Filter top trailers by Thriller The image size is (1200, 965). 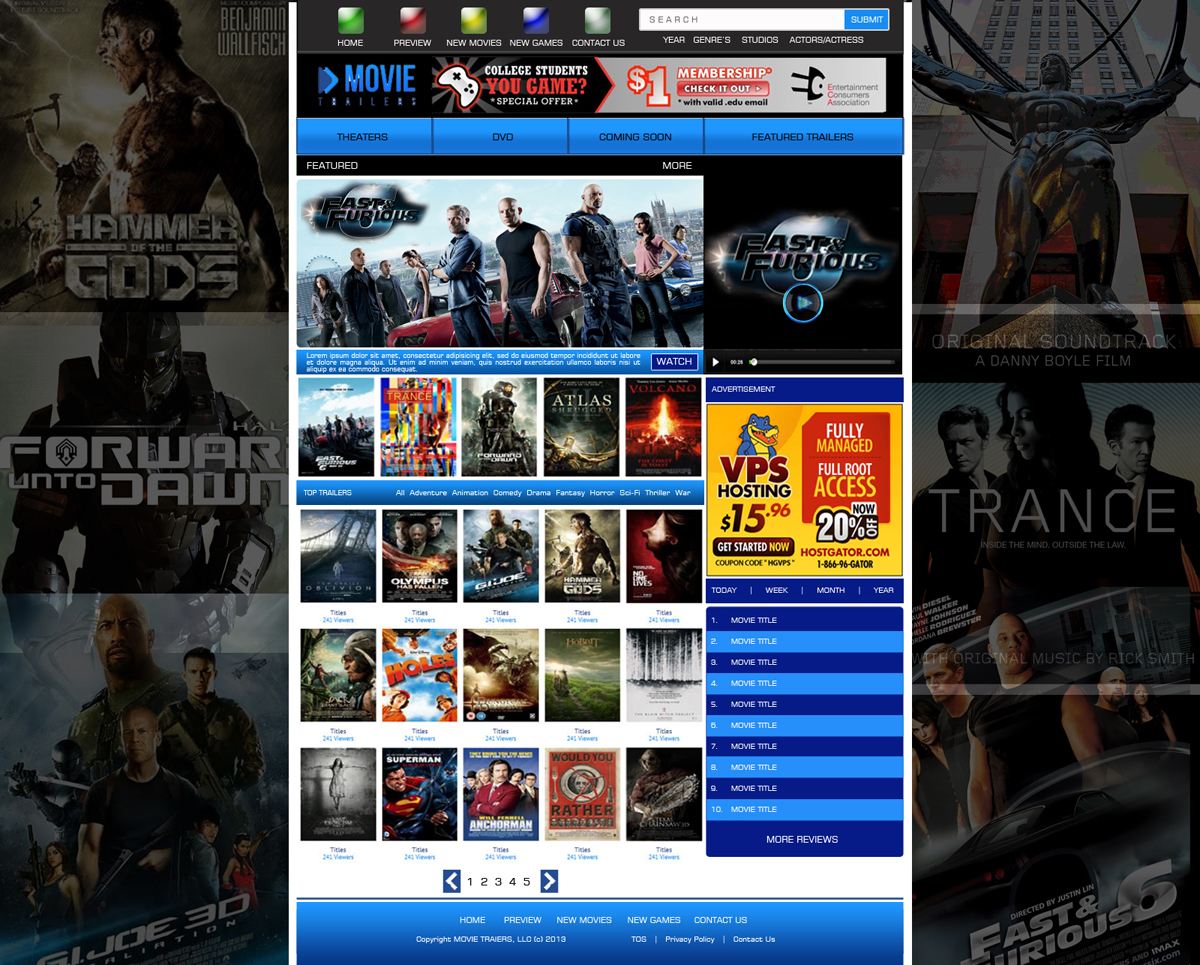tap(658, 493)
